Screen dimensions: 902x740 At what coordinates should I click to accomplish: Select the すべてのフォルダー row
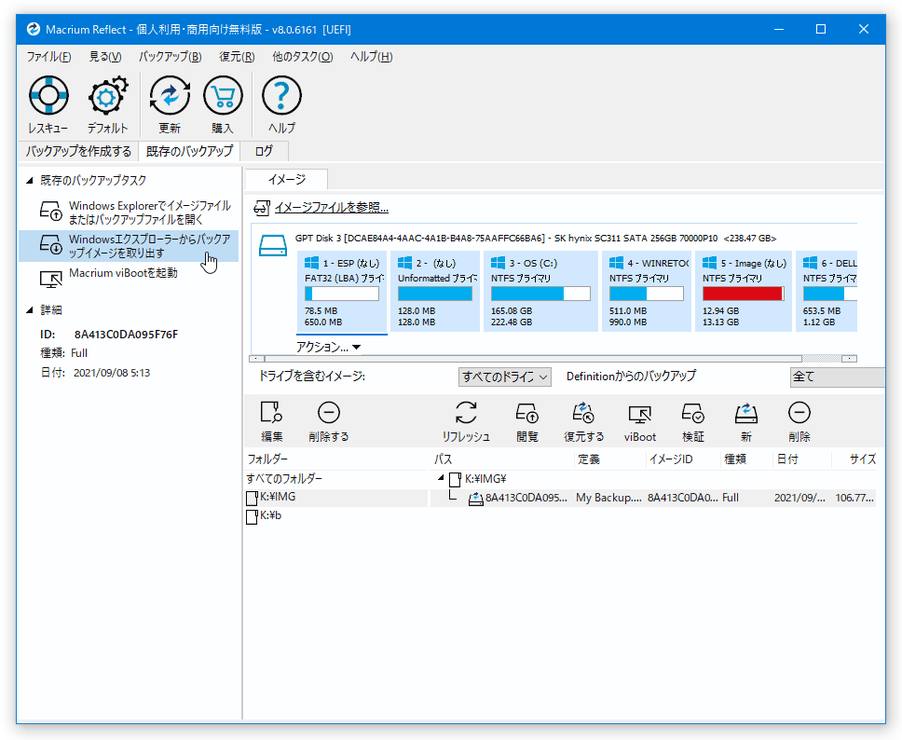pyautogui.click(x=337, y=479)
